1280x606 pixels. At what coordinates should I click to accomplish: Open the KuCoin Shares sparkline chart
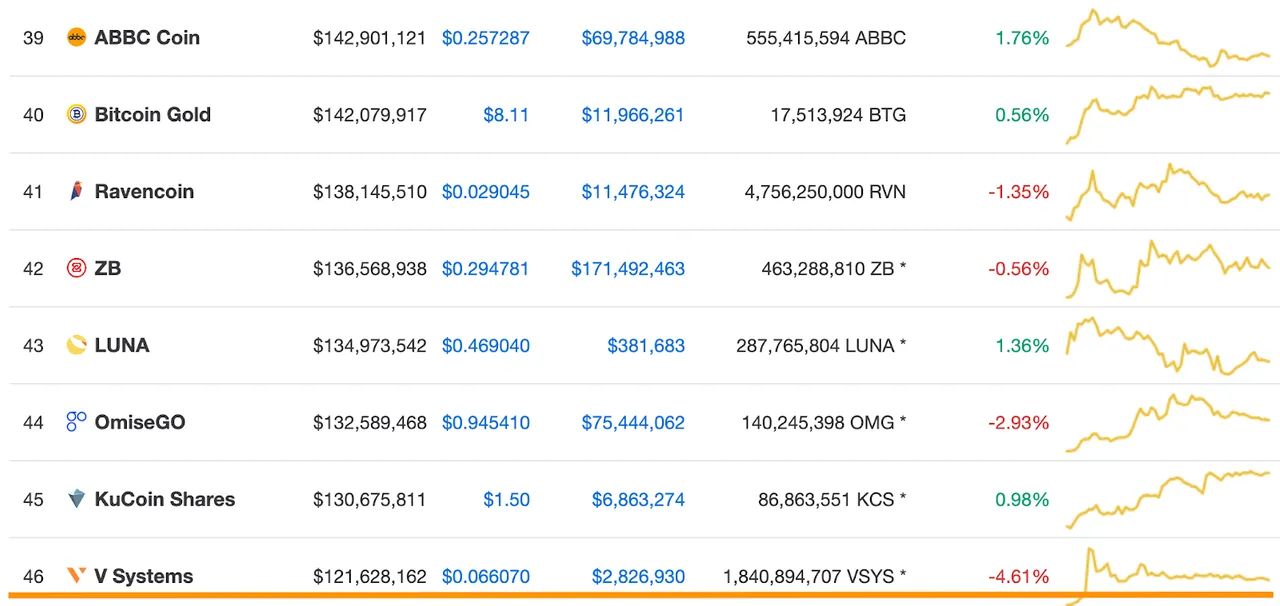pyautogui.click(x=1168, y=499)
